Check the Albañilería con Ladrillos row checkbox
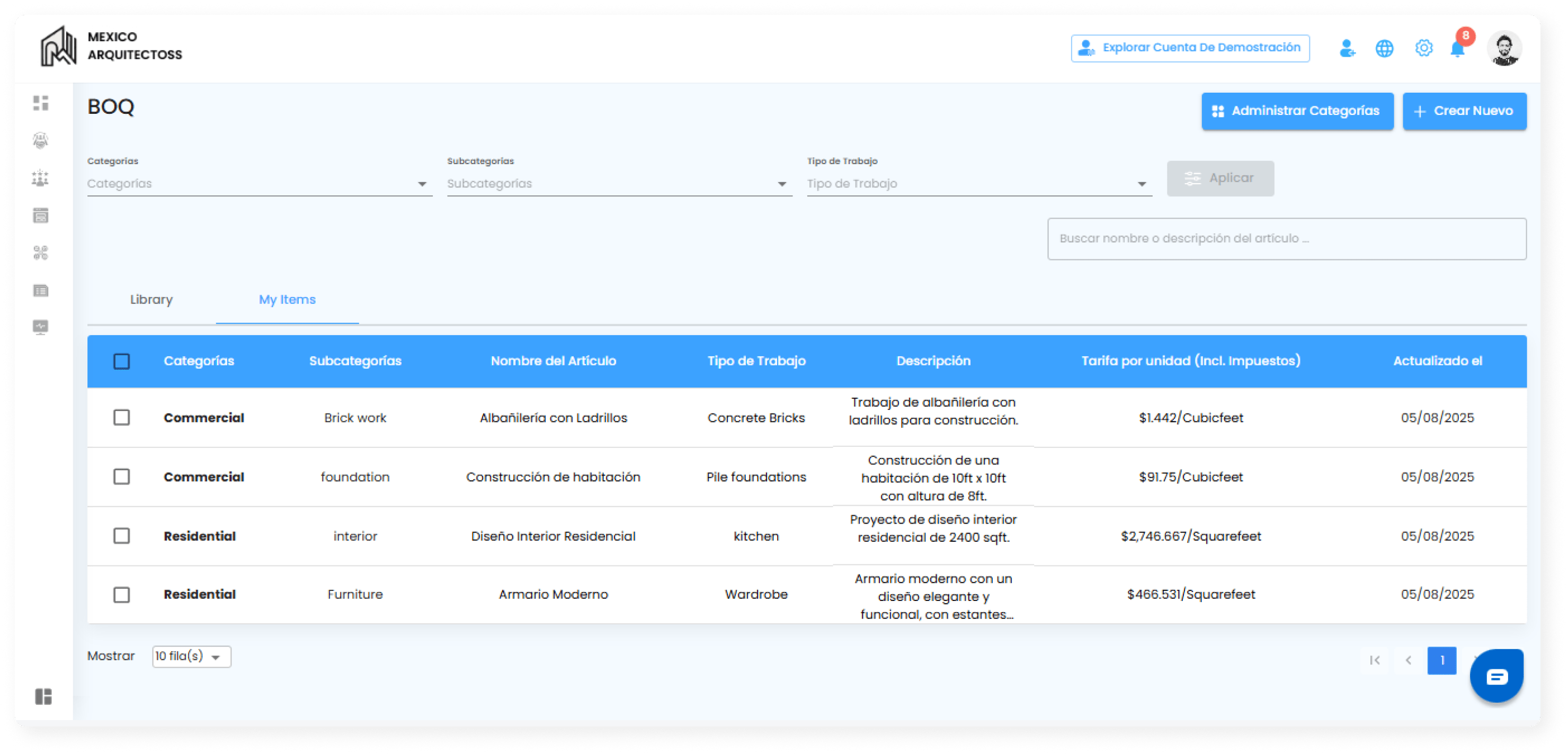Image resolution: width=1568 pixels, height=754 pixels. (122, 417)
